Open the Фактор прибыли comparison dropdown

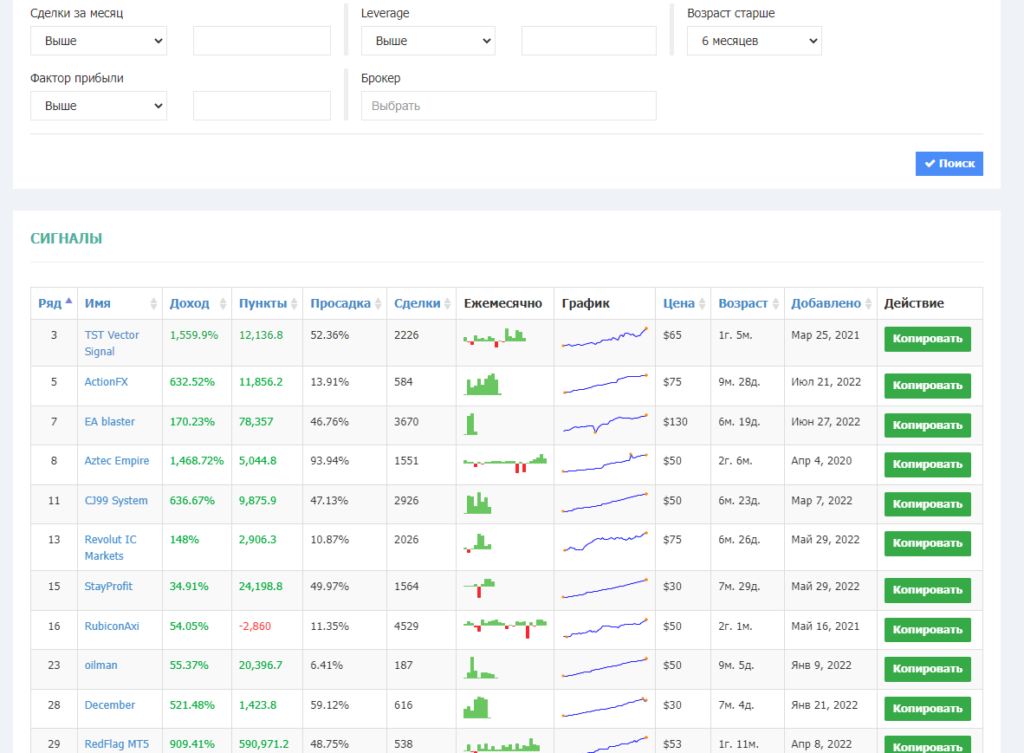(98, 106)
